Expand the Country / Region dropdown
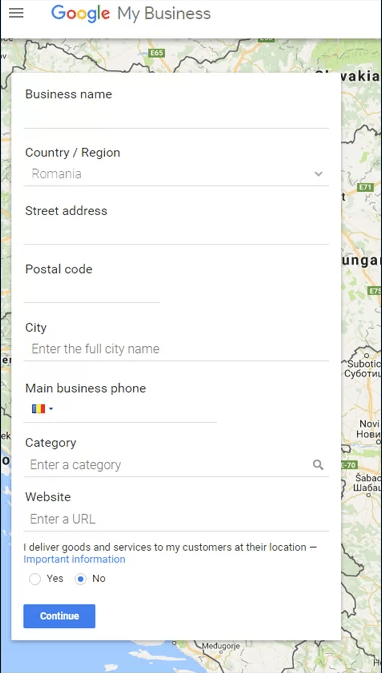382x673 pixels. [176, 174]
